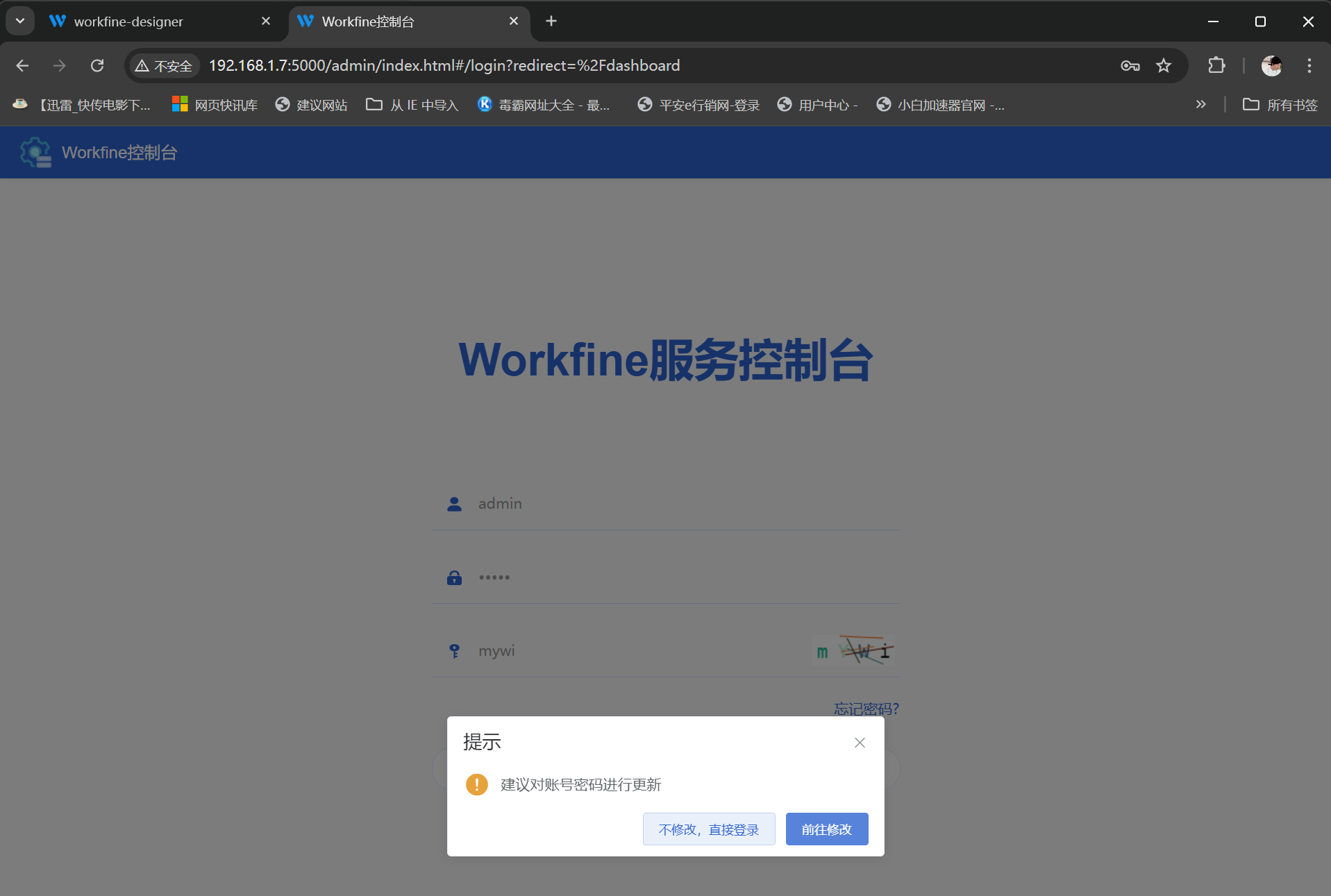Click the 不安全 site security indicator

click(x=165, y=65)
